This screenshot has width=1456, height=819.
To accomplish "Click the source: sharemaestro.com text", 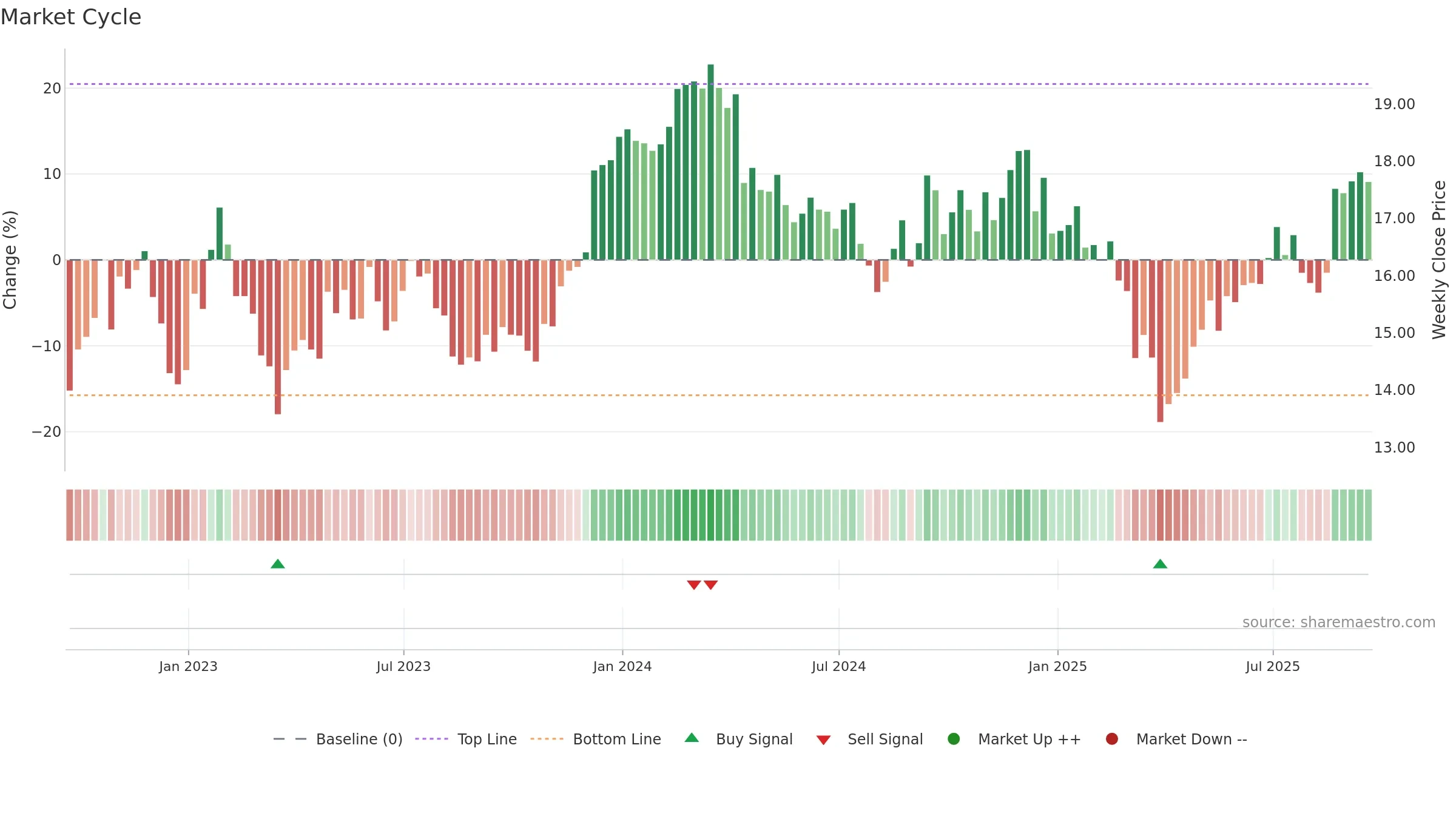I will [1339, 622].
